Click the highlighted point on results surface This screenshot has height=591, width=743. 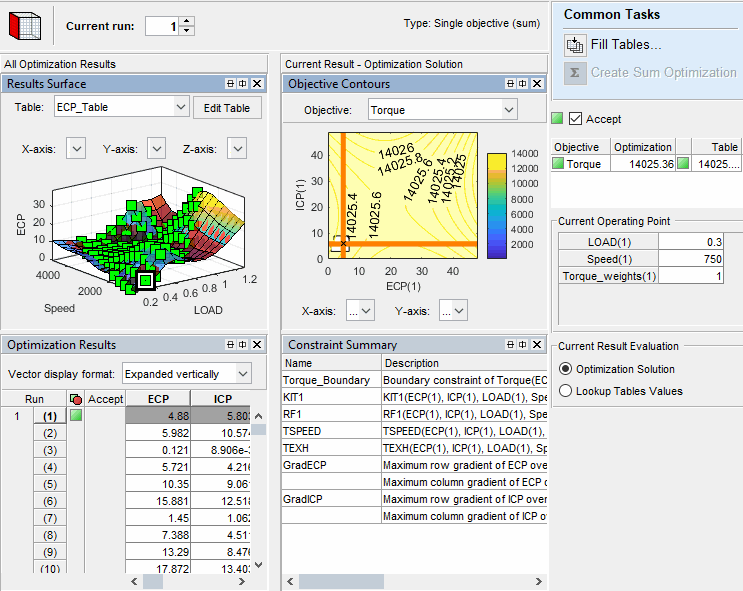145,281
